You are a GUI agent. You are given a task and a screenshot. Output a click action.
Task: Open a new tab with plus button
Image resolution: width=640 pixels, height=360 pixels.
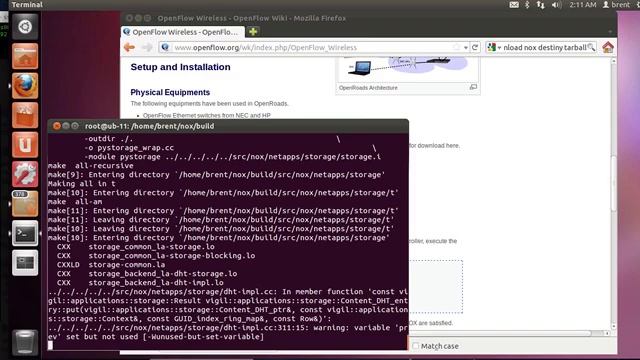tap(253, 31)
